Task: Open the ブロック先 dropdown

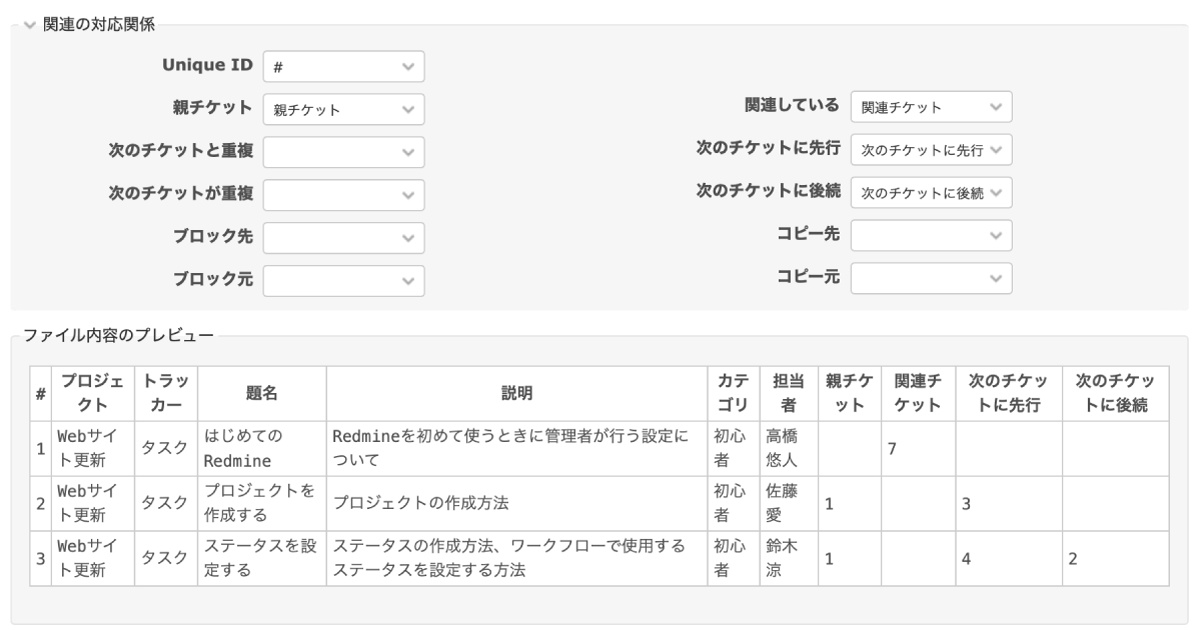Action: (343, 238)
